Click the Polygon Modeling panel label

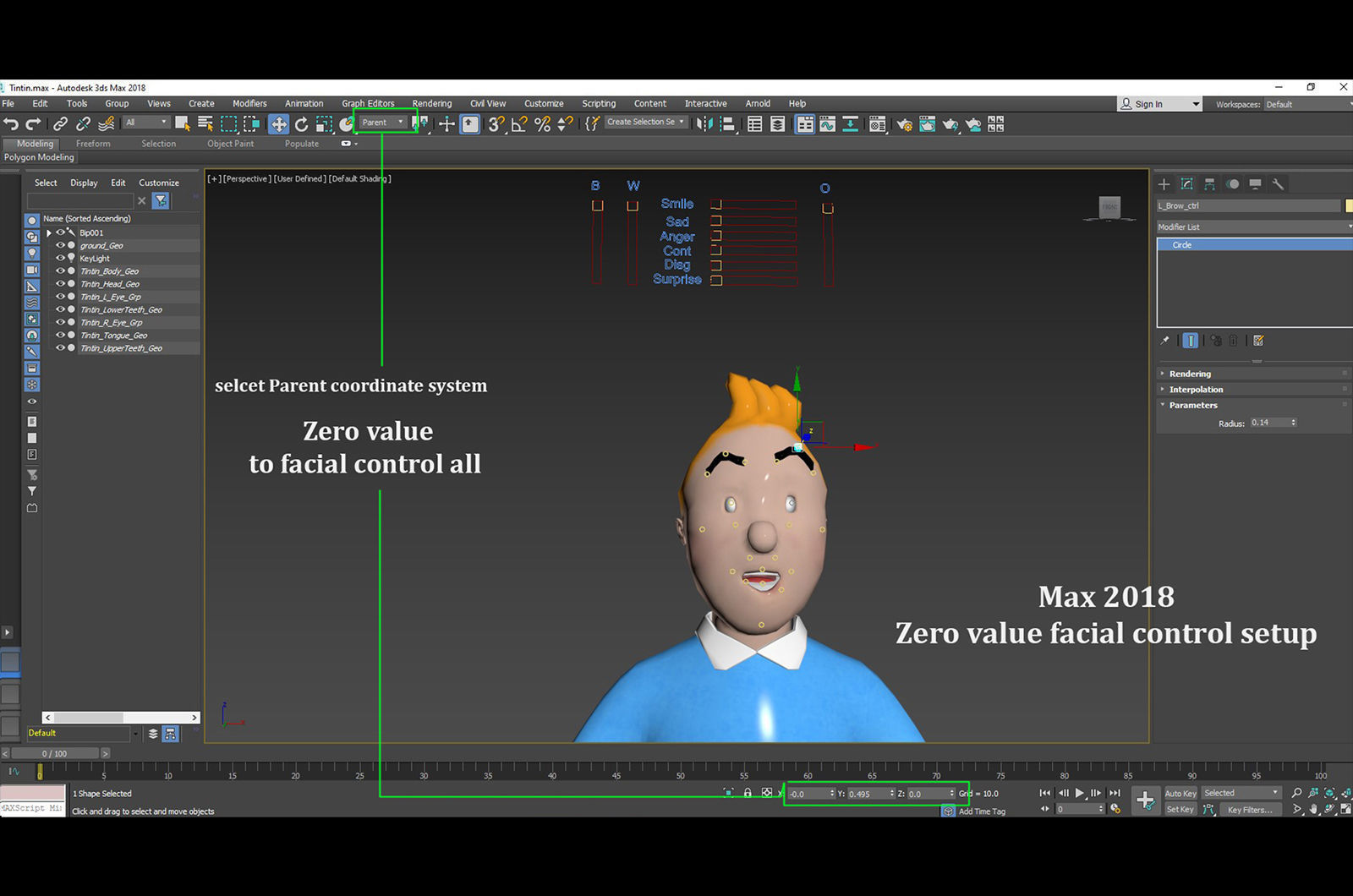coord(39,157)
